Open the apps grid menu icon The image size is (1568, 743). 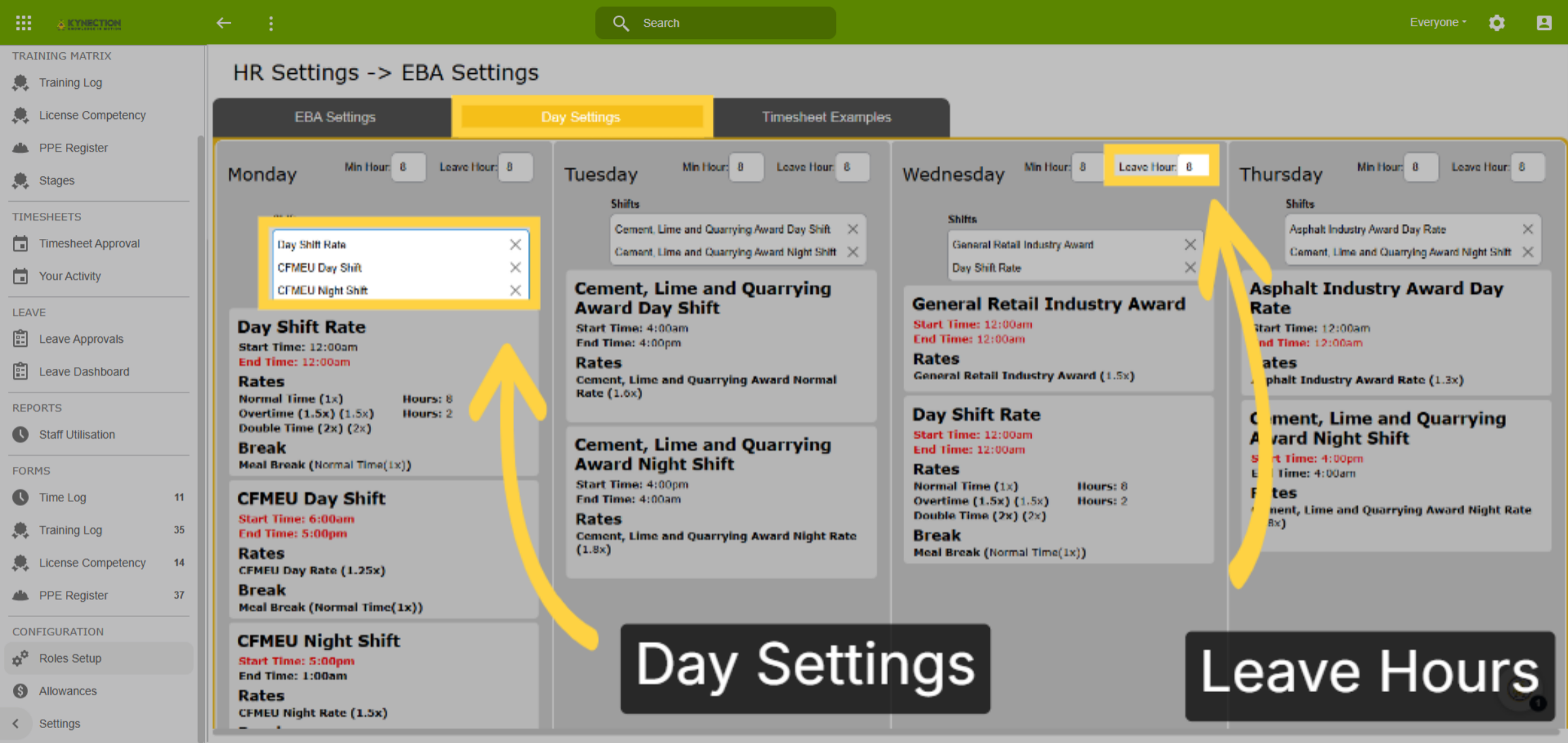pyautogui.click(x=24, y=23)
